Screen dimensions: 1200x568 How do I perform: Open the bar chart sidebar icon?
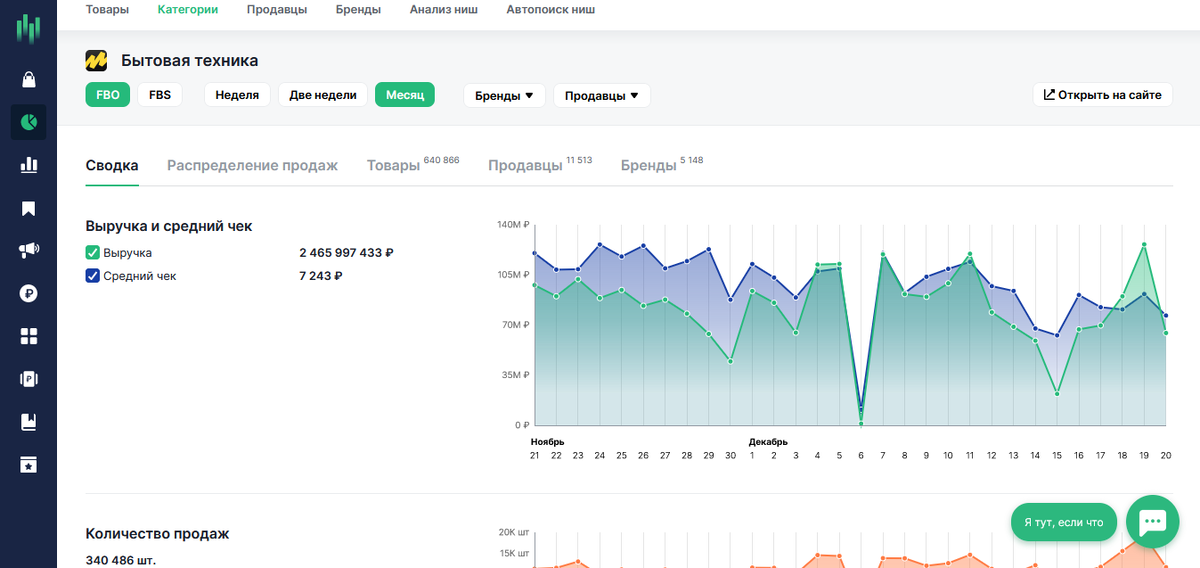(x=28, y=165)
